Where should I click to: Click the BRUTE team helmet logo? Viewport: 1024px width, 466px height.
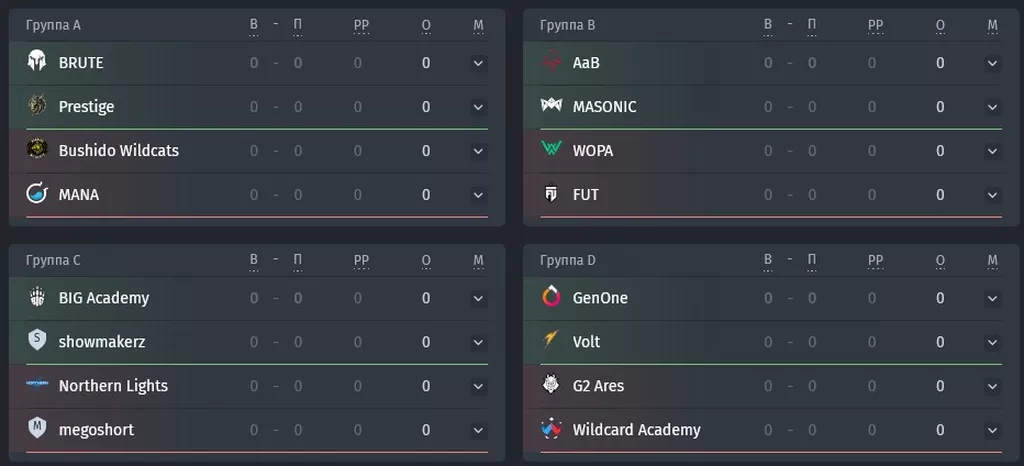37,61
